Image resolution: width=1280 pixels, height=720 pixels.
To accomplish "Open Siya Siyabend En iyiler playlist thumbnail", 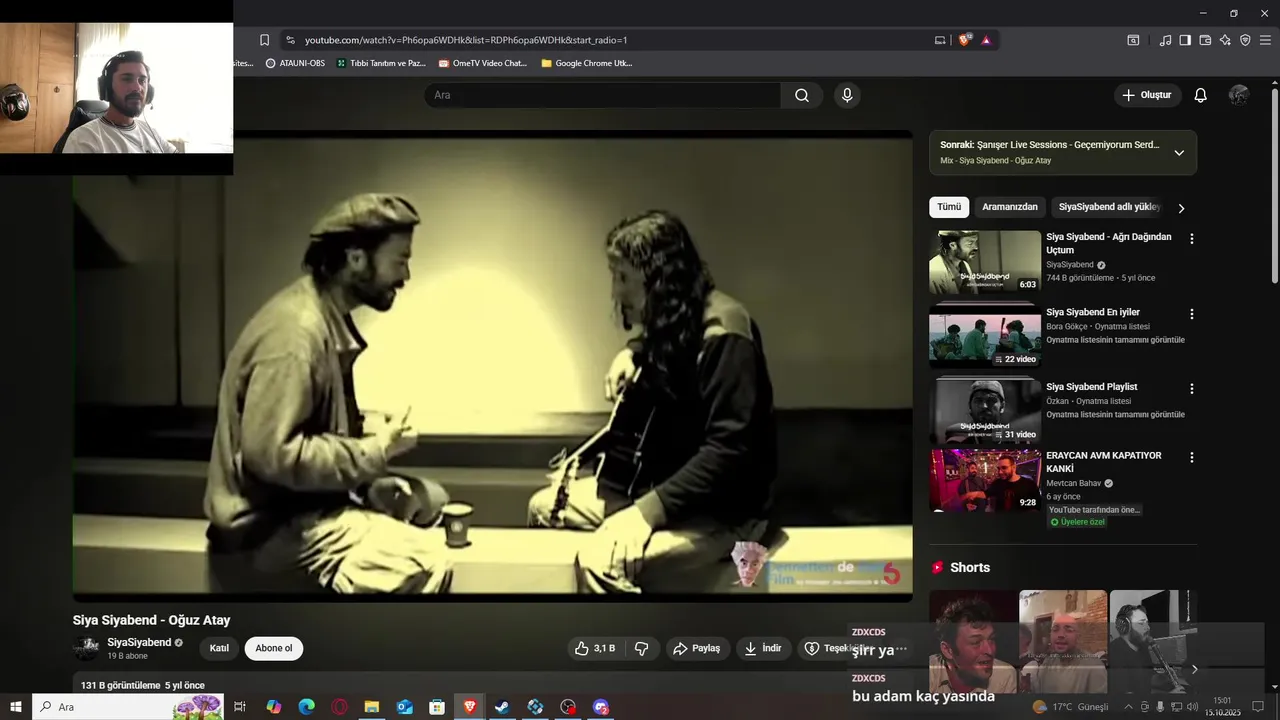I will pos(985,337).
